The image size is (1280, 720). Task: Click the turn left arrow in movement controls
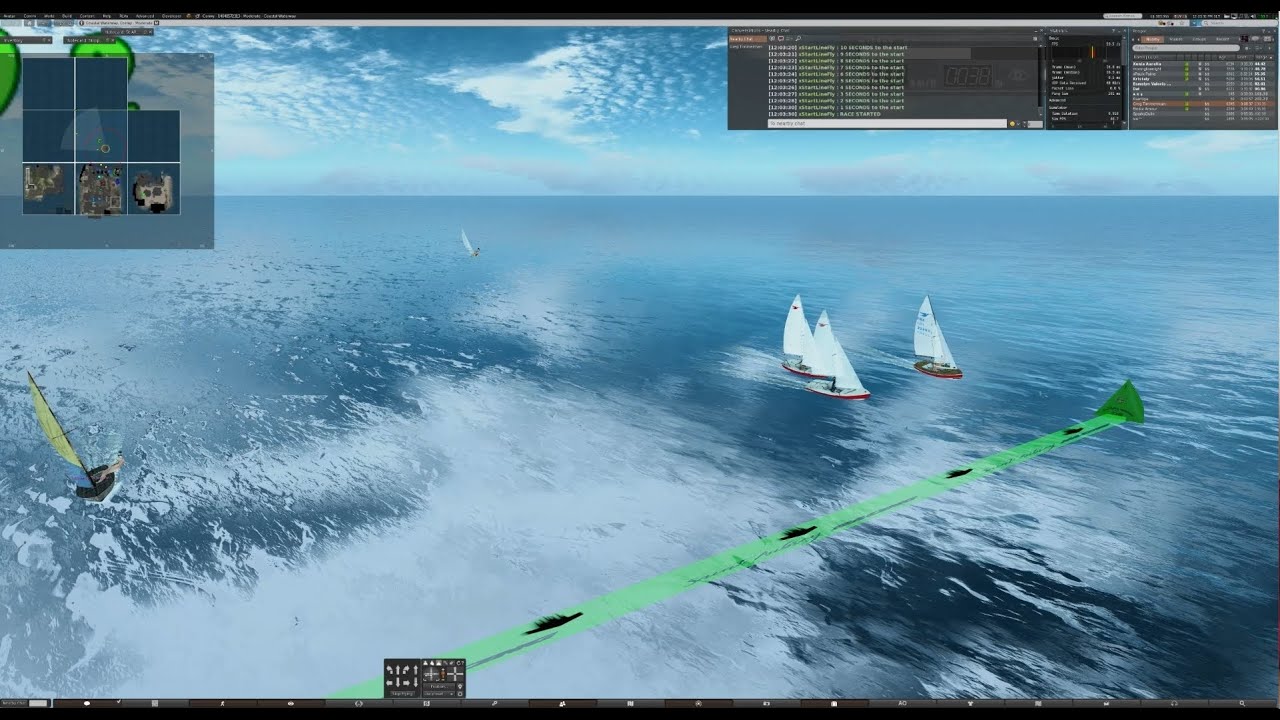(x=389, y=670)
